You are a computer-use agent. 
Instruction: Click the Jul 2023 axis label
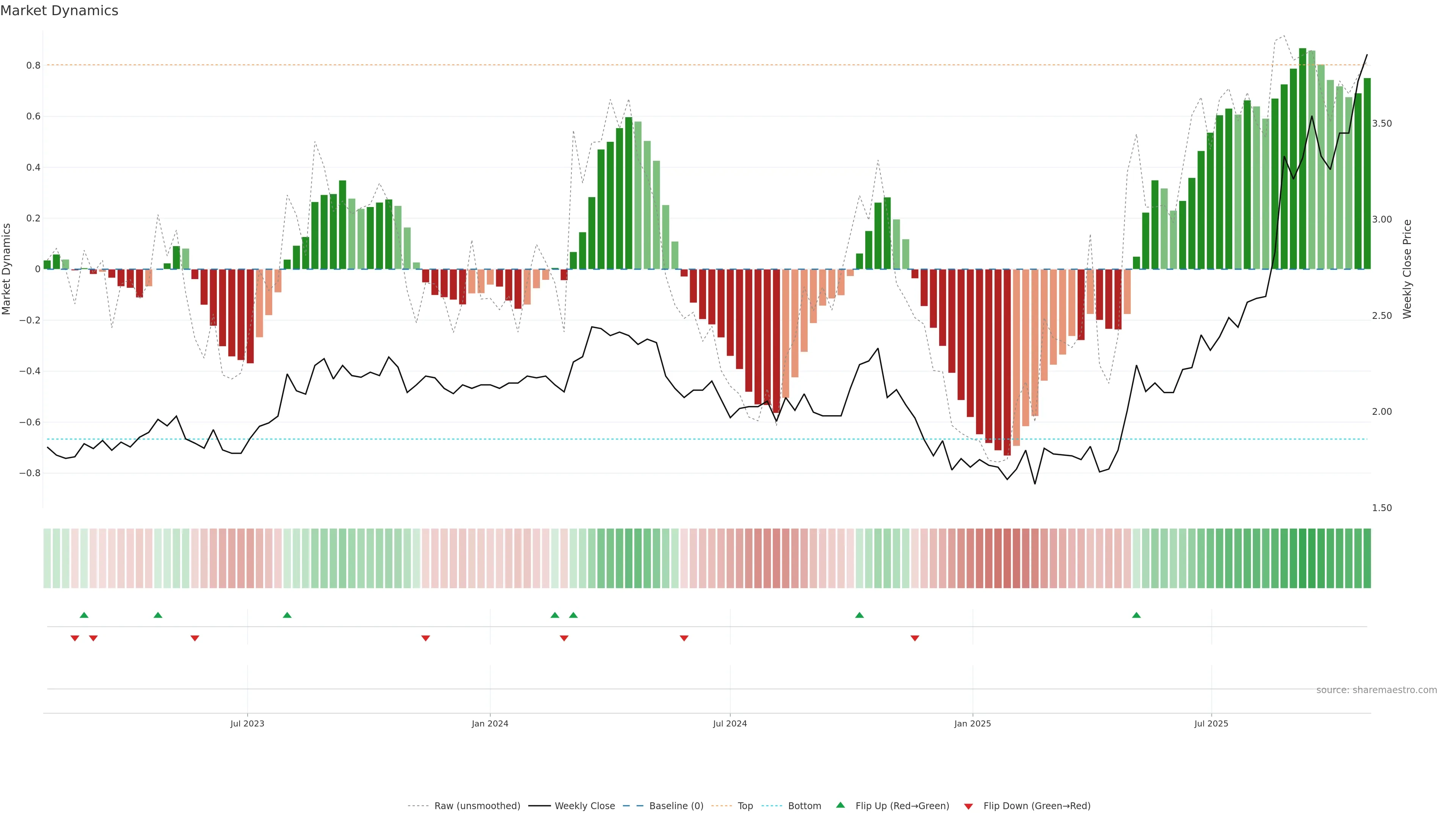point(247,723)
